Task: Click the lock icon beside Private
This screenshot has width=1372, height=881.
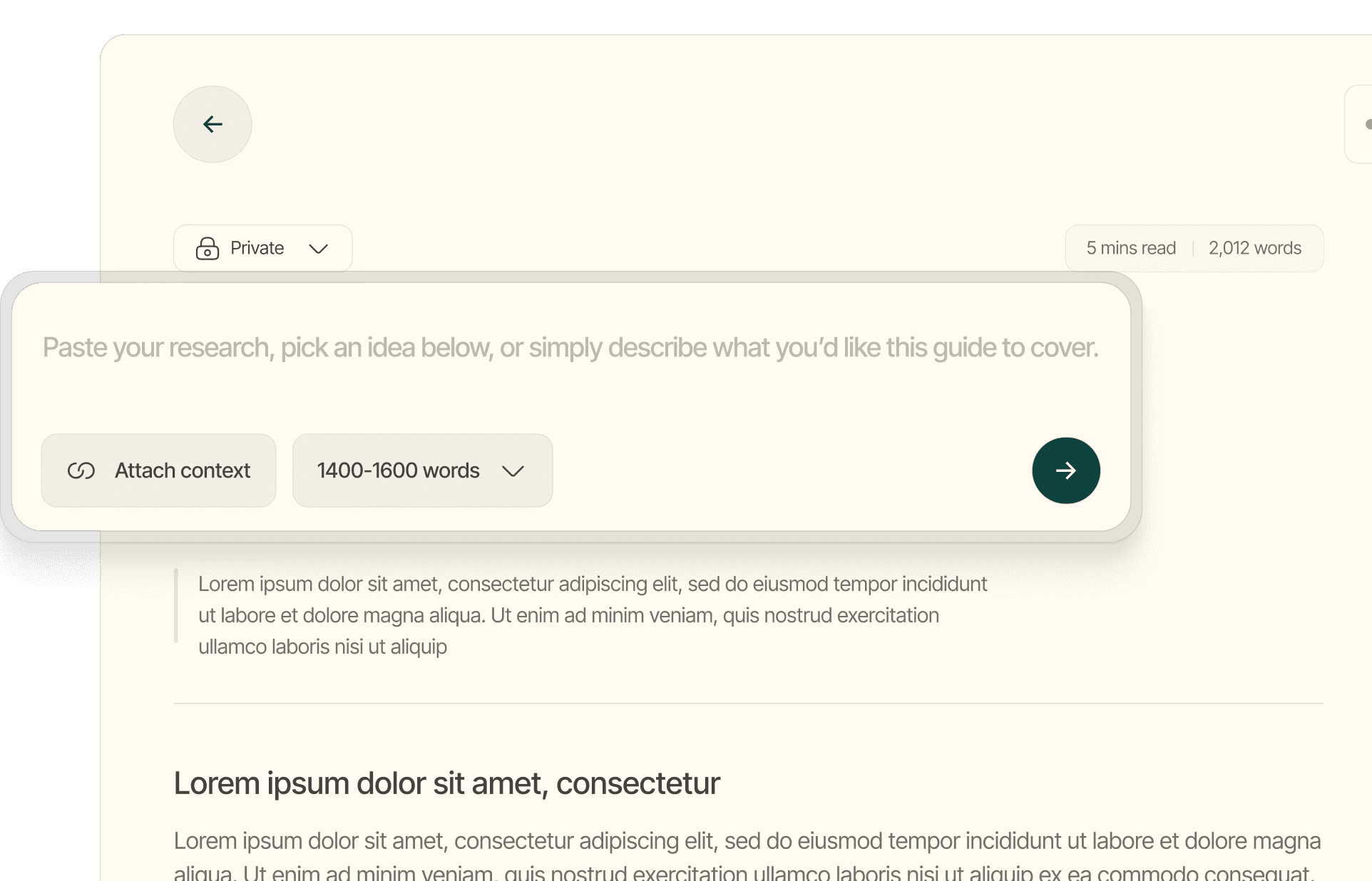Action: [207, 248]
